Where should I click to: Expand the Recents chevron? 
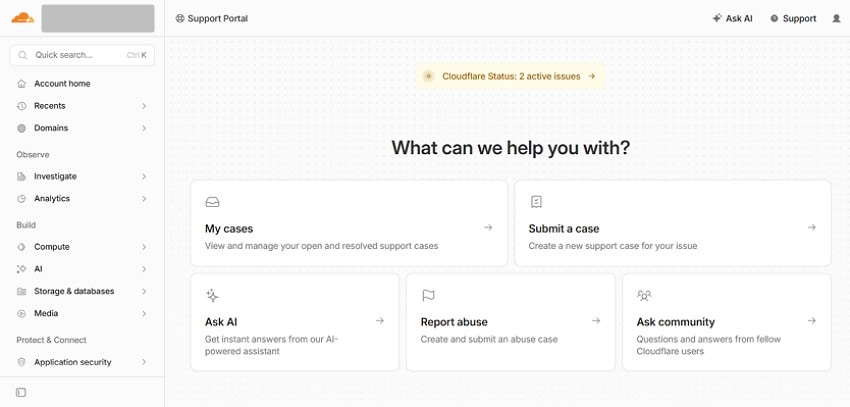(x=144, y=106)
